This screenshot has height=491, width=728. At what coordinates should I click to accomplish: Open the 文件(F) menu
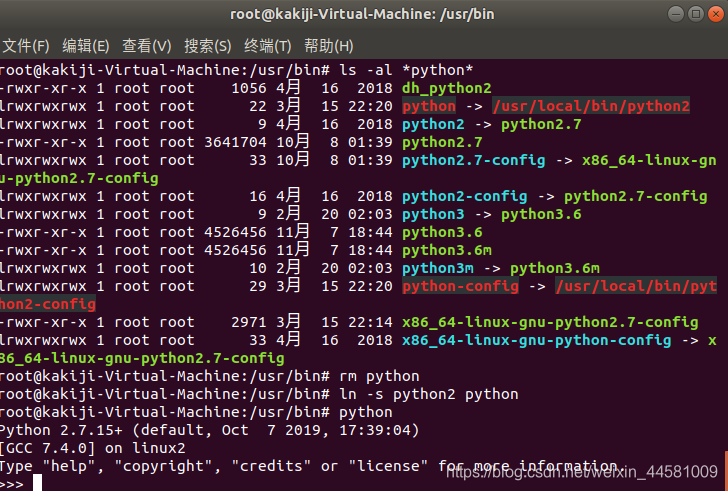[26, 46]
